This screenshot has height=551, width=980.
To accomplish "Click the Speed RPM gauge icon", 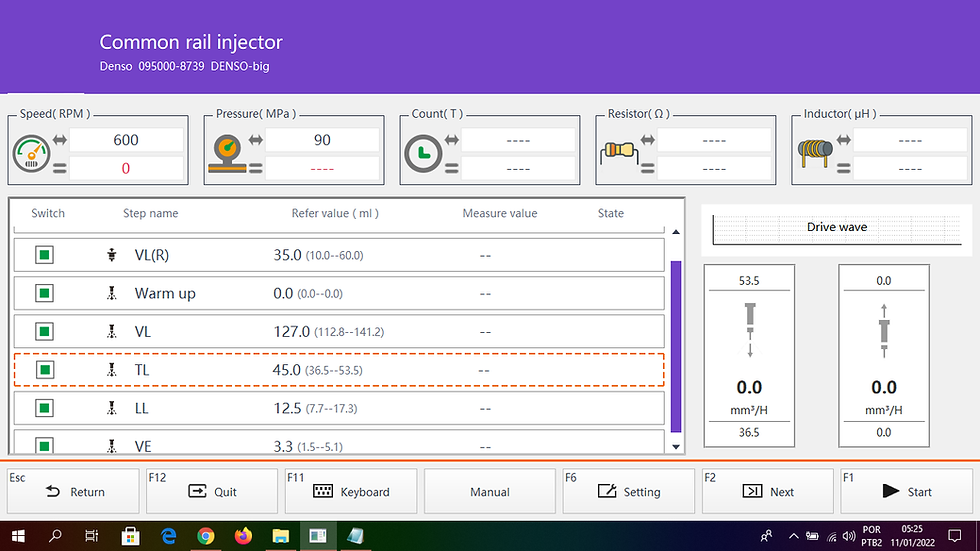I will click(31, 154).
